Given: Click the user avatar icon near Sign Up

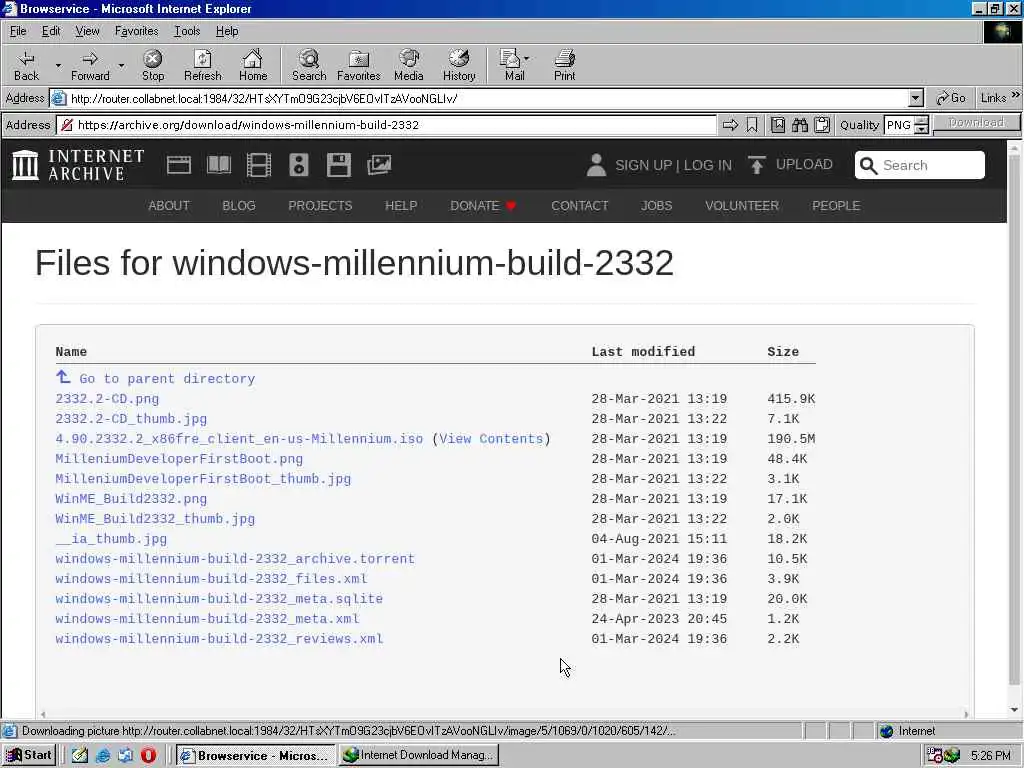Looking at the screenshot, I should click(596, 165).
